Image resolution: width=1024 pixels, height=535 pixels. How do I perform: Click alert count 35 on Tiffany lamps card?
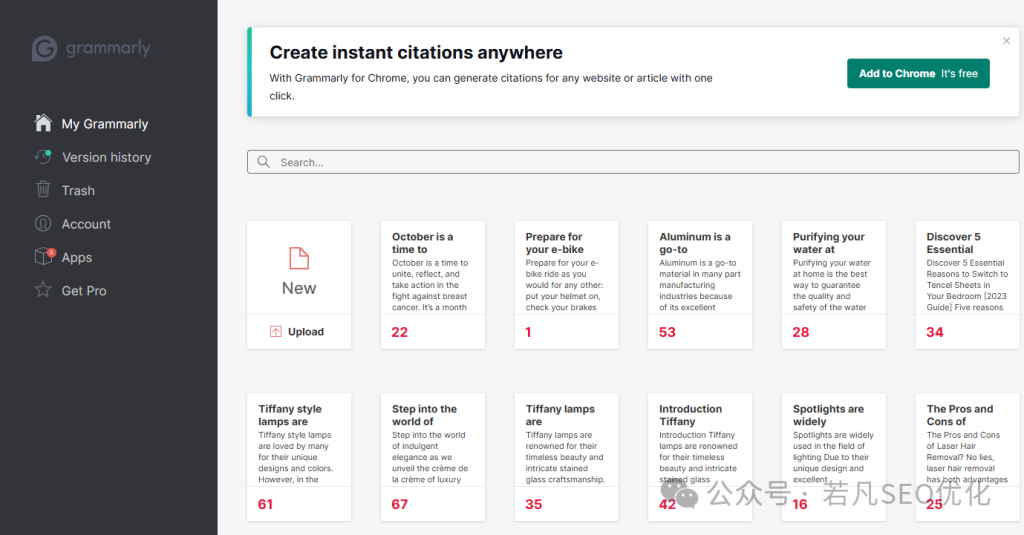coord(534,504)
